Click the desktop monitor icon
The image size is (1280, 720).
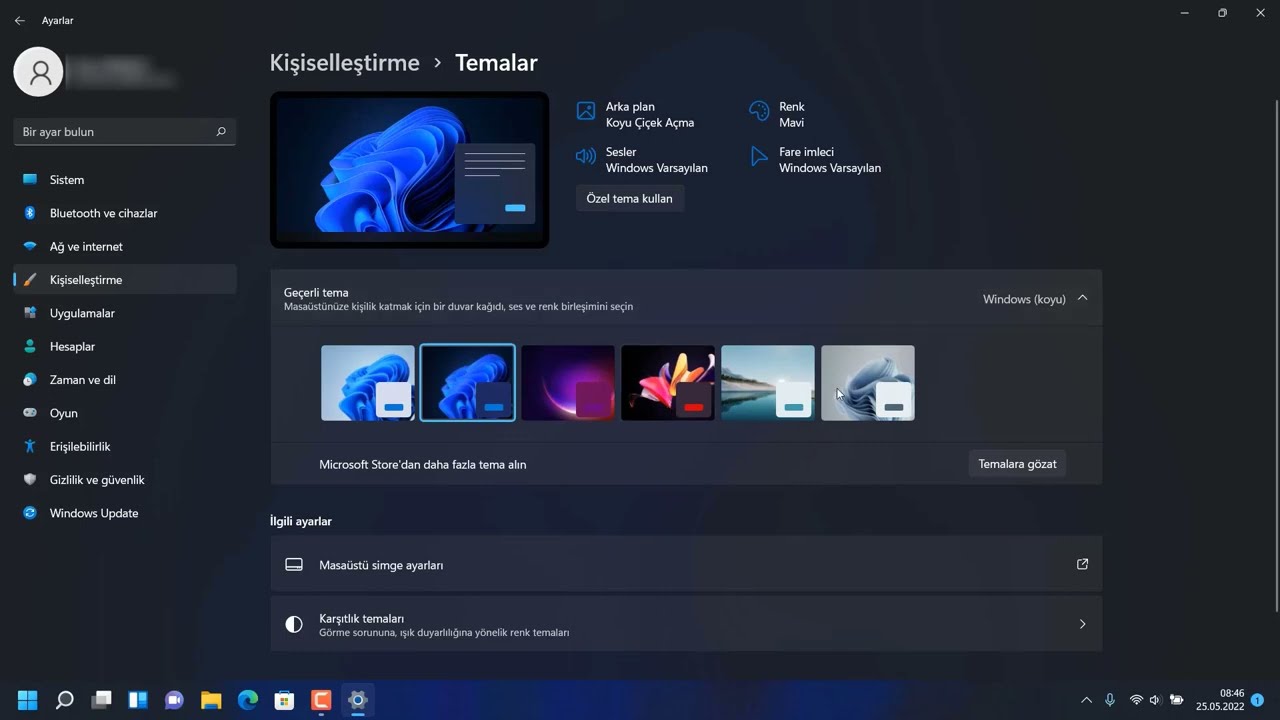tap(294, 564)
